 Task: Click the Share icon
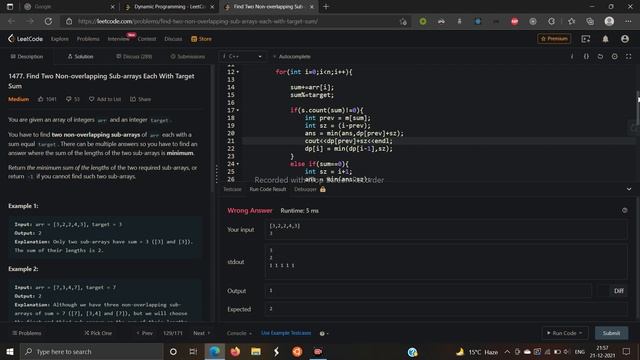coord(133,99)
